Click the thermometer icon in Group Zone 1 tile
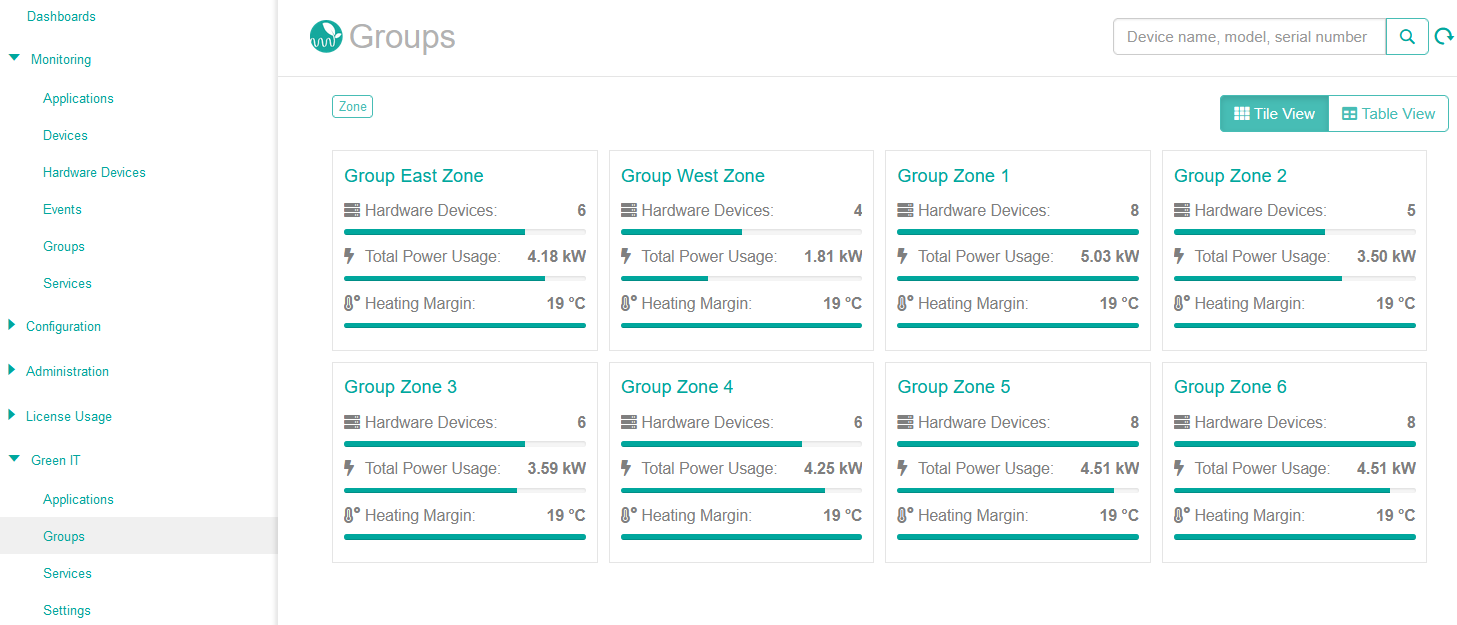The height and width of the screenshot is (625, 1457). click(x=901, y=303)
